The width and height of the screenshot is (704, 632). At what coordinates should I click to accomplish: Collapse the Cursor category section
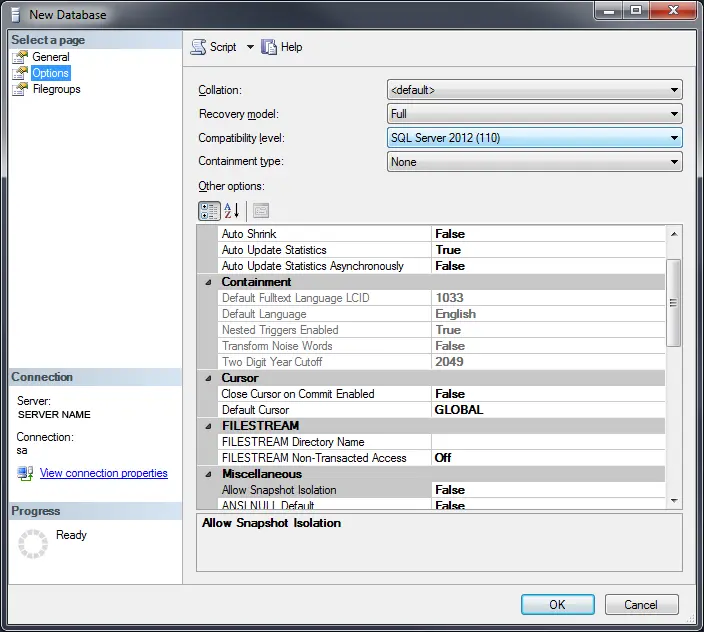209,378
